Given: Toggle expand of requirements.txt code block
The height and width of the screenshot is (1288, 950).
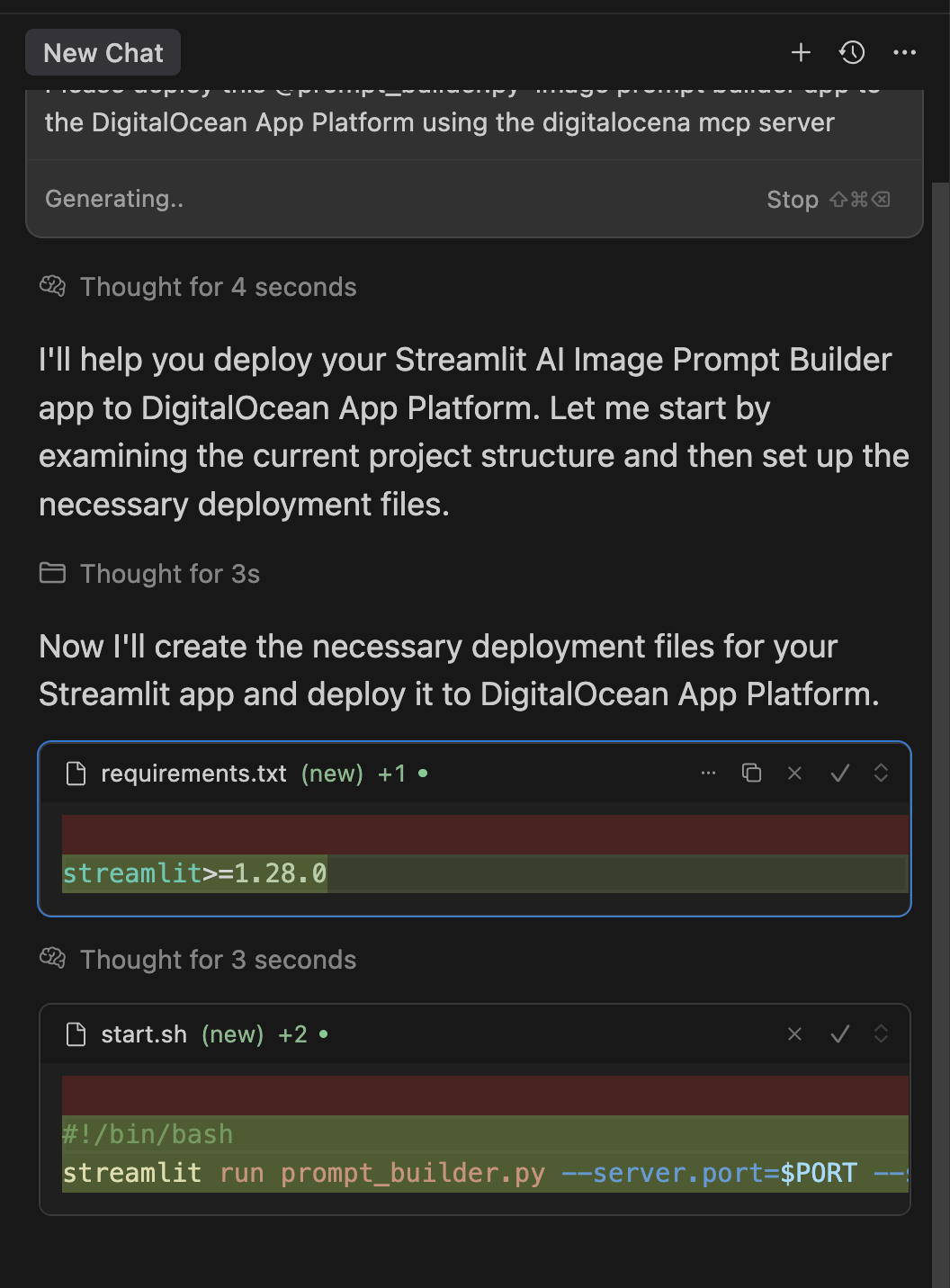Looking at the screenshot, I should [881, 774].
